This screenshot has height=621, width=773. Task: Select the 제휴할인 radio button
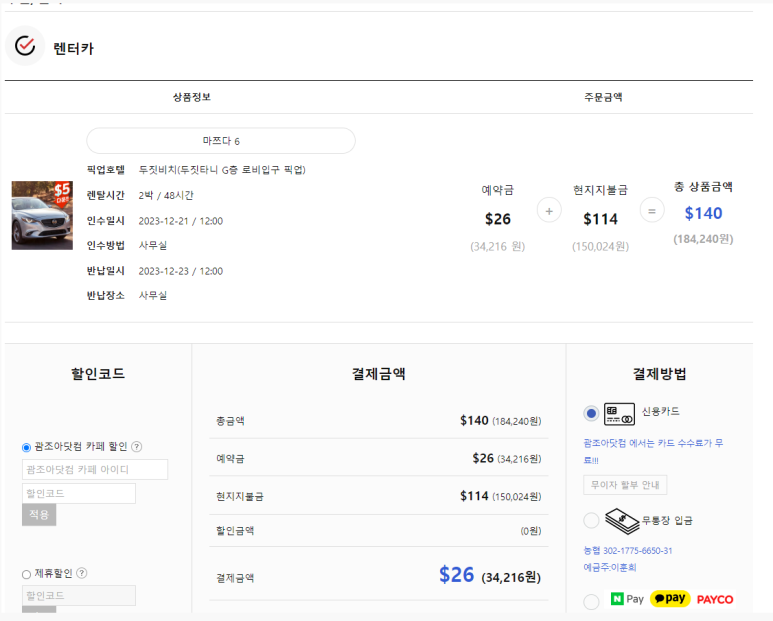click(x=27, y=574)
